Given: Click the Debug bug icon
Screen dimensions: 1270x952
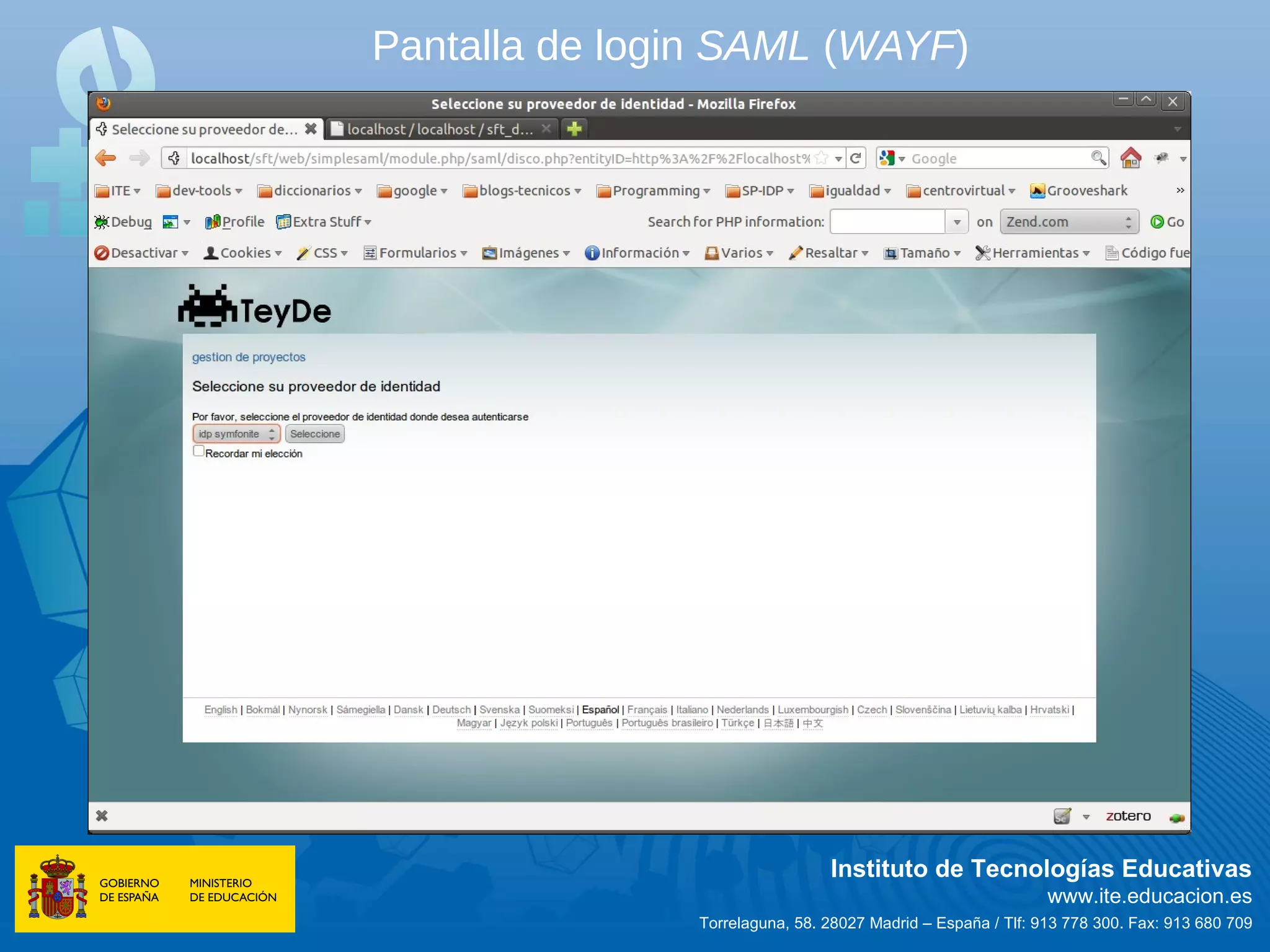Looking at the screenshot, I should (102, 222).
